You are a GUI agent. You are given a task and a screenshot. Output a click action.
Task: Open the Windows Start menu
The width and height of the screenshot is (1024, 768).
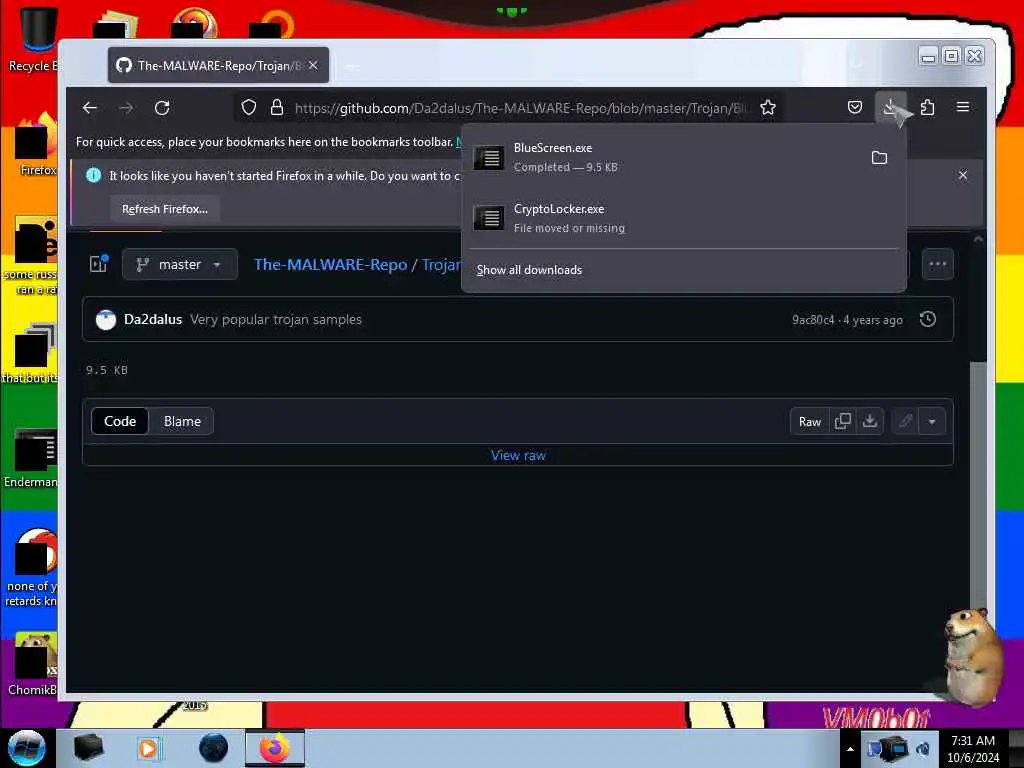click(x=27, y=748)
